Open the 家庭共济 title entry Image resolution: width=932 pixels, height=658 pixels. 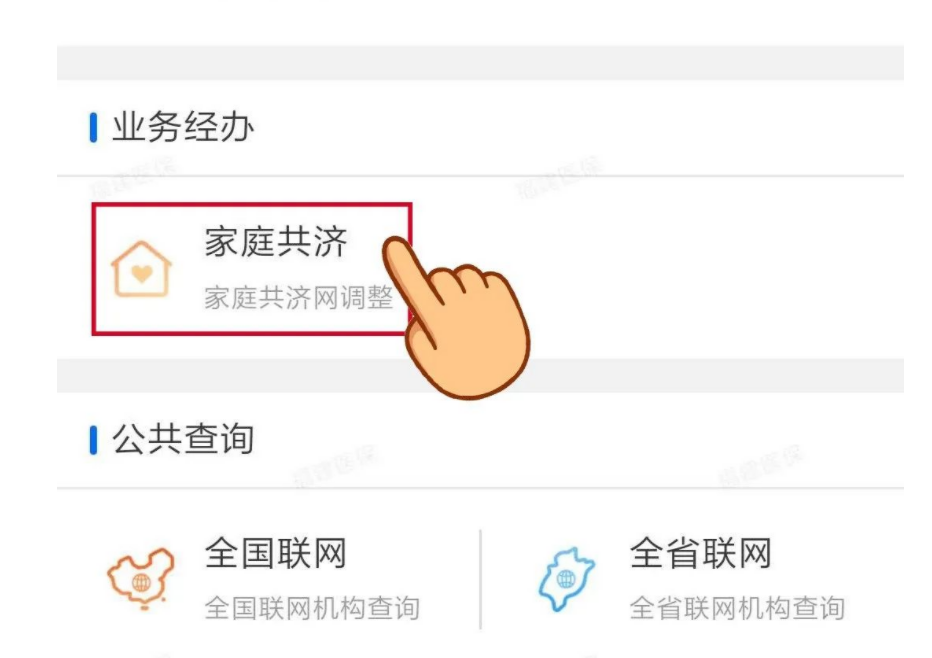point(275,243)
